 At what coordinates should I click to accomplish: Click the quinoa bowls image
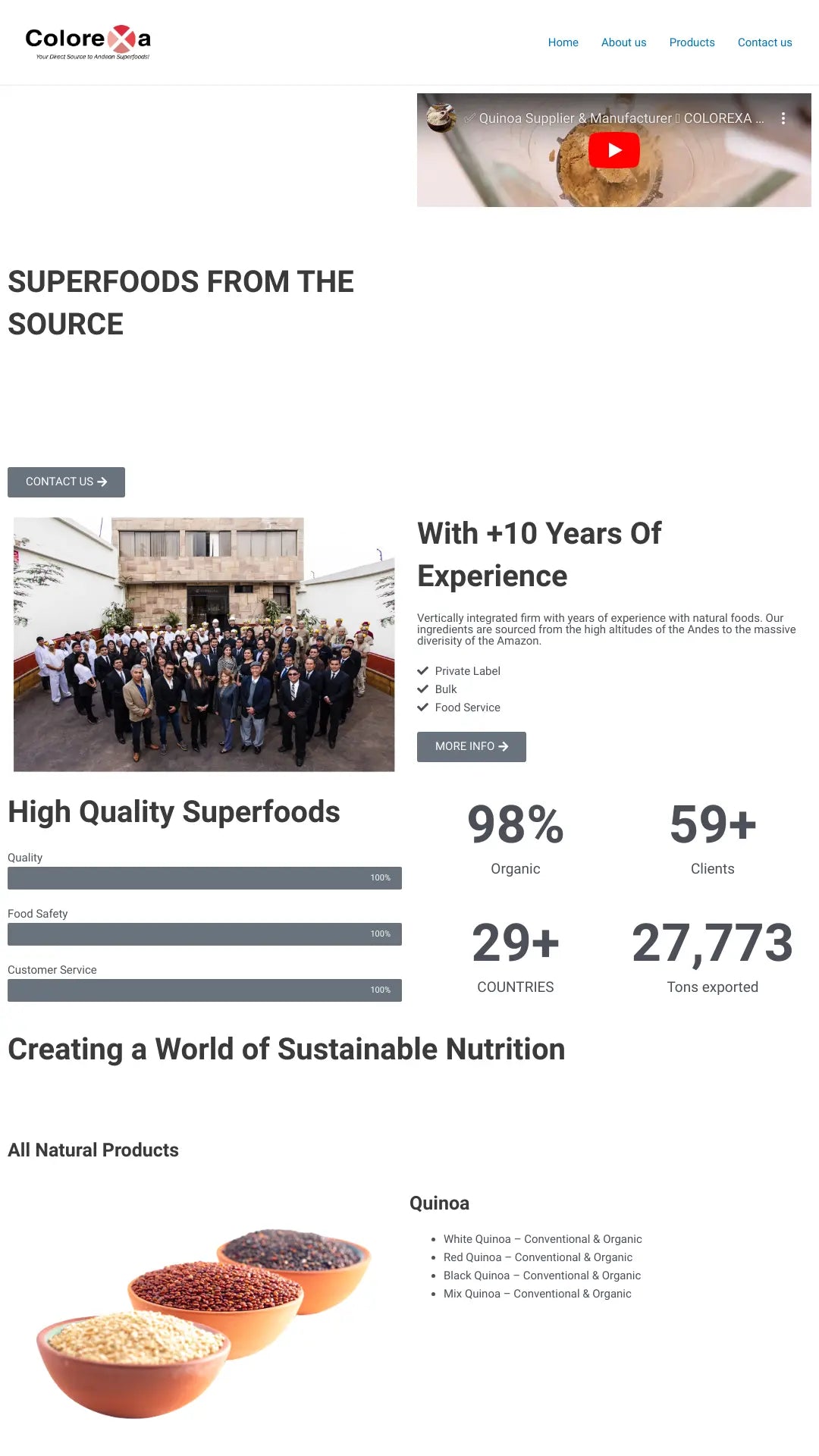click(x=204, y=1323)
